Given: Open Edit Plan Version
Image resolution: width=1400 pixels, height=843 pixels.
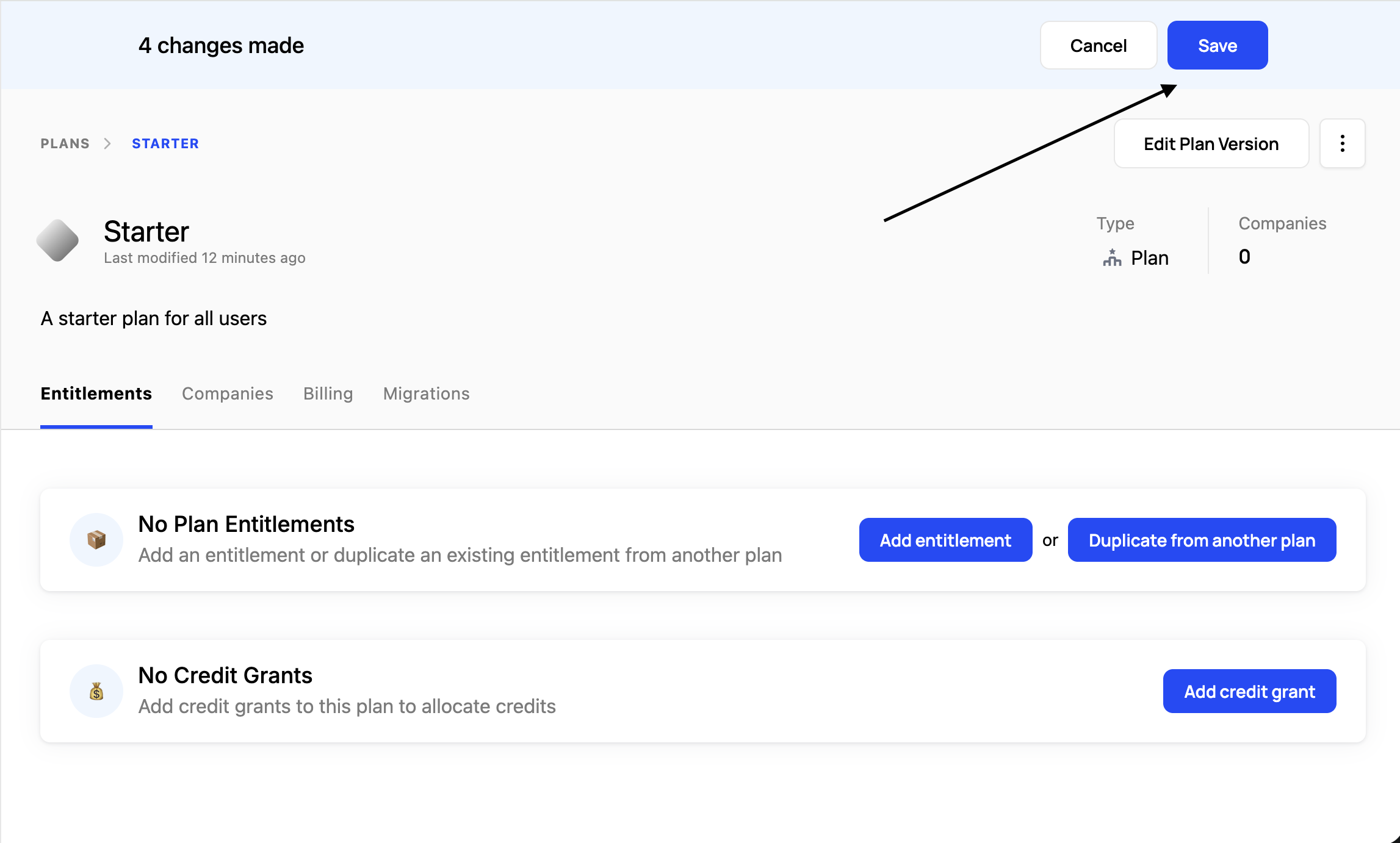Looking at the screenshot, I should point(1211,143).
